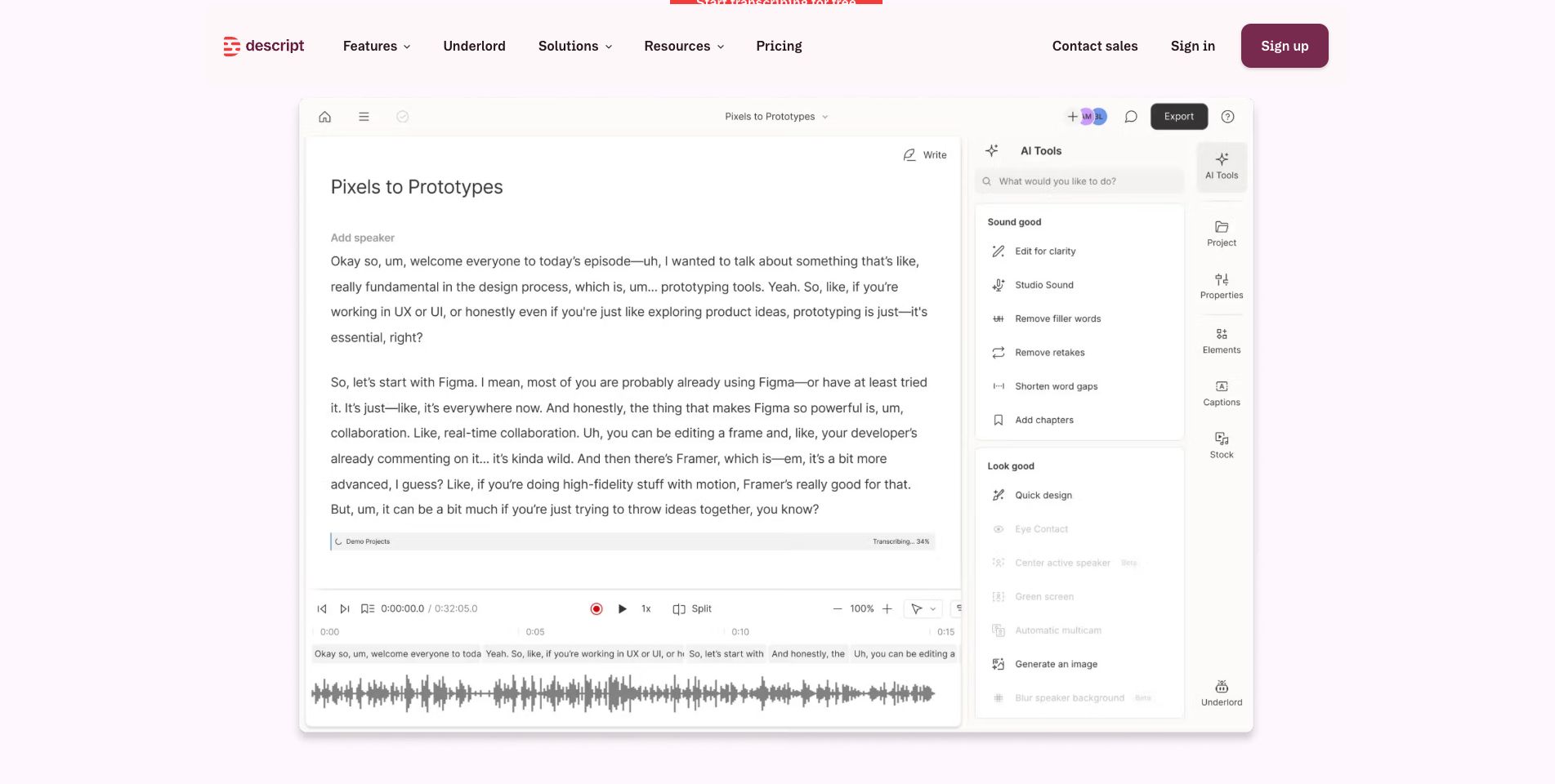The height and width of the screenshot is (784, 1555).
Task: Open the hamburger menu icon
Action: pyautogui.click(x=364, y=117)
